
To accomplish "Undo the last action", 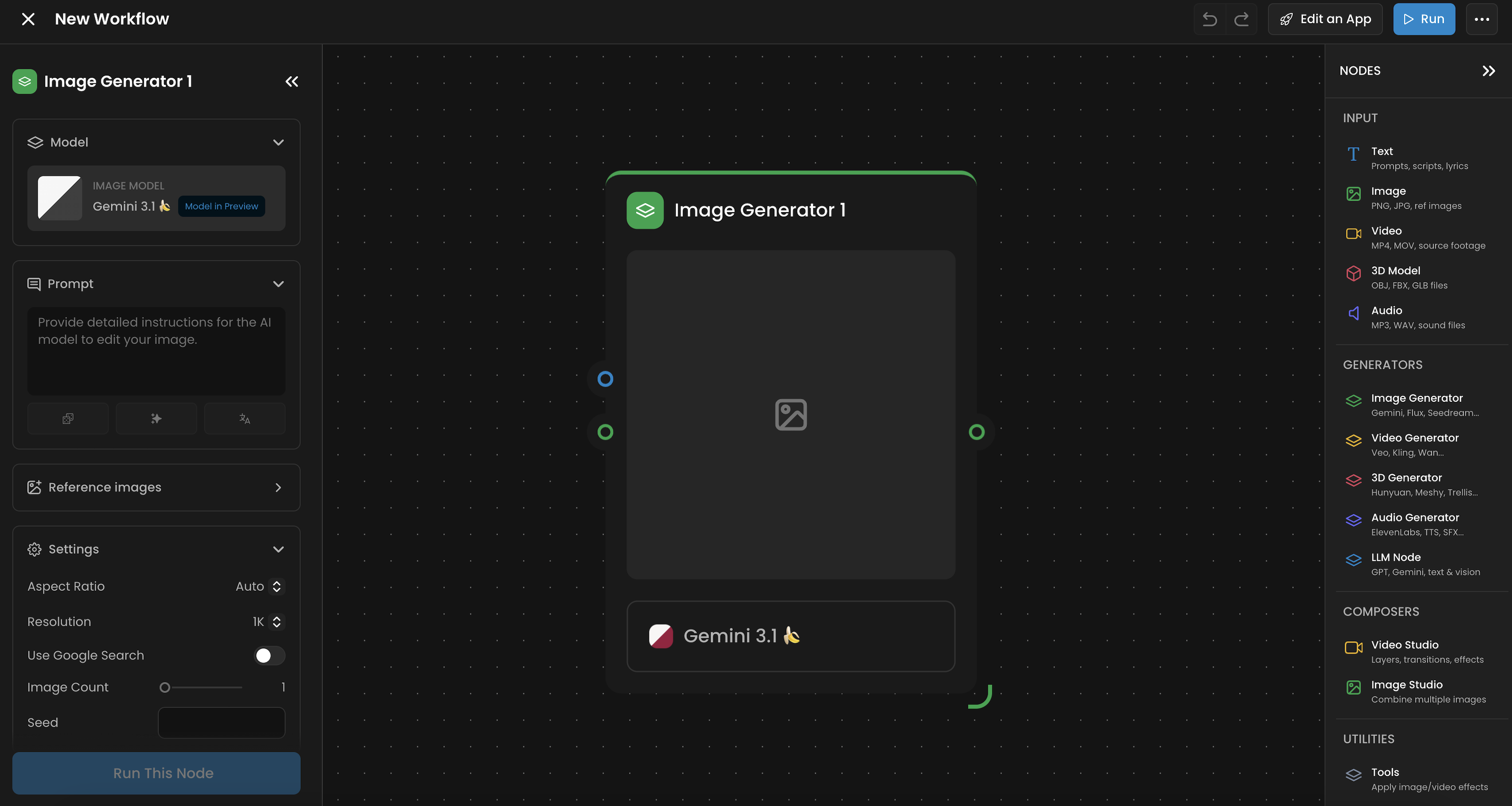I will pos(1210,20).
